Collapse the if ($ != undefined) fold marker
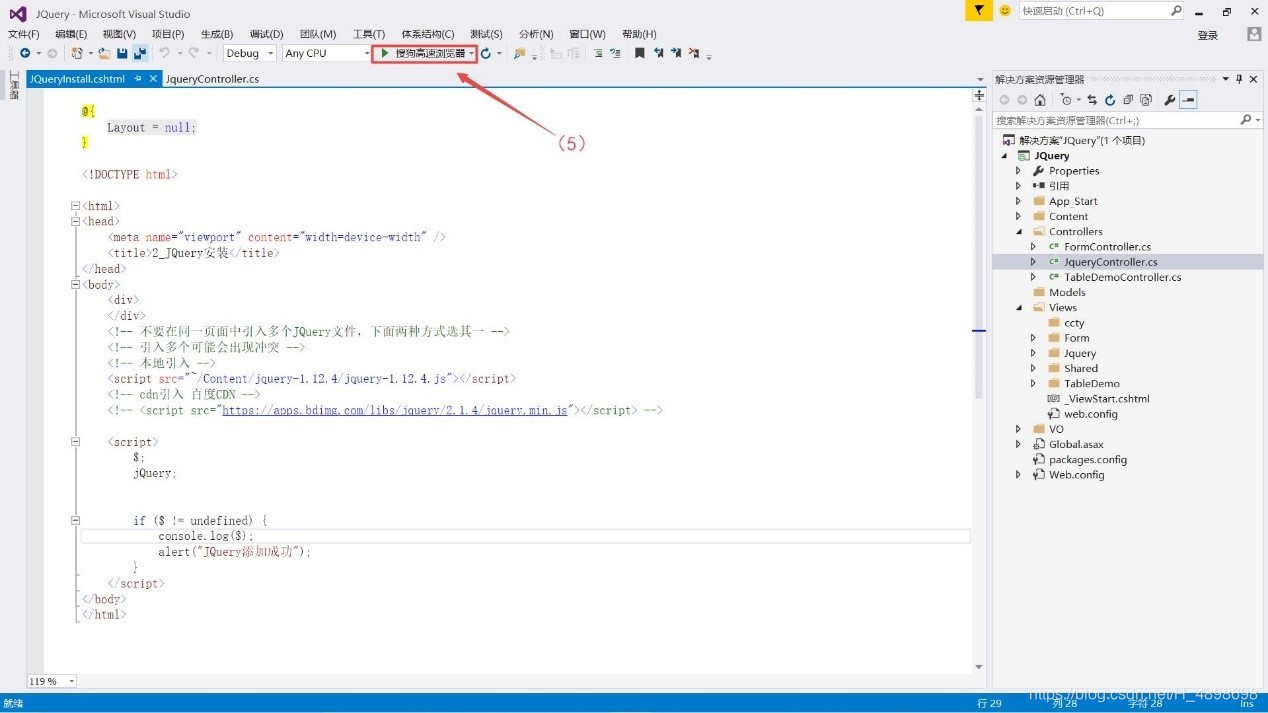The image size is (1268, 713). (x=75, y=521)
